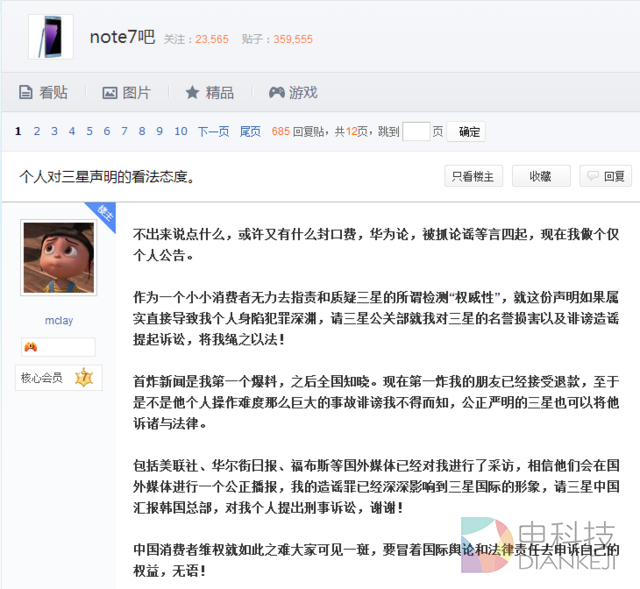The image size is (640, 589).
Task: Open the note7吧 forum title link
Action: (x=122, y=37)
